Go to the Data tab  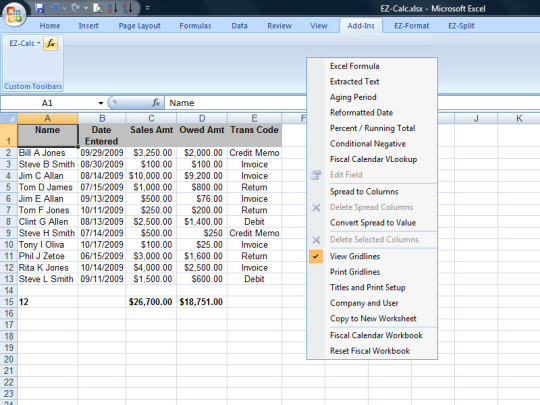[239, 26]
